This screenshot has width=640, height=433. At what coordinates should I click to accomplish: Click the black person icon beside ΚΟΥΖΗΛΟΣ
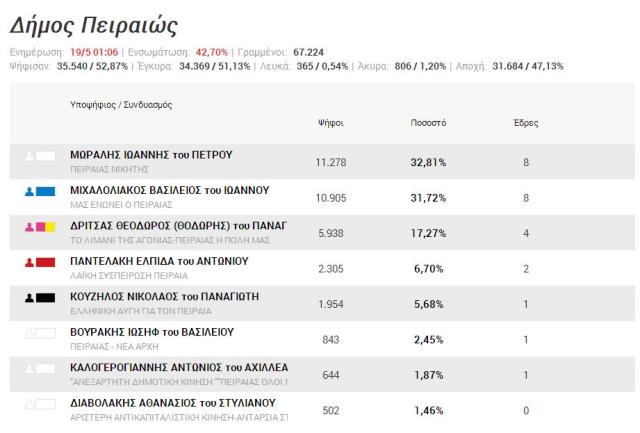point(29,297)
